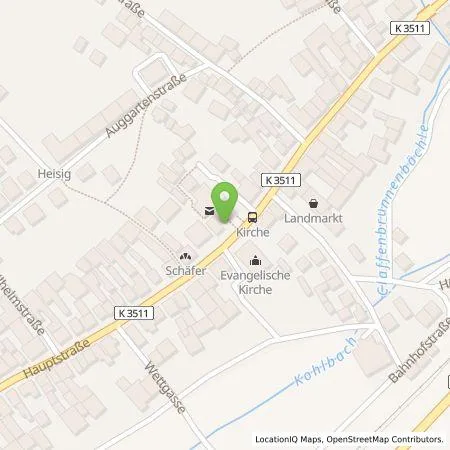The image size is (450, 450).
Task: Click the Landmarkt label text
Action: (313, 218)
